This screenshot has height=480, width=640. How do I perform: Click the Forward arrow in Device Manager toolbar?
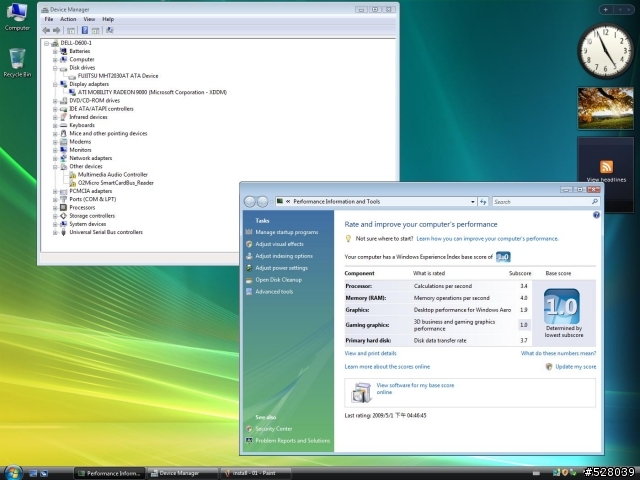tap(57, 30)
